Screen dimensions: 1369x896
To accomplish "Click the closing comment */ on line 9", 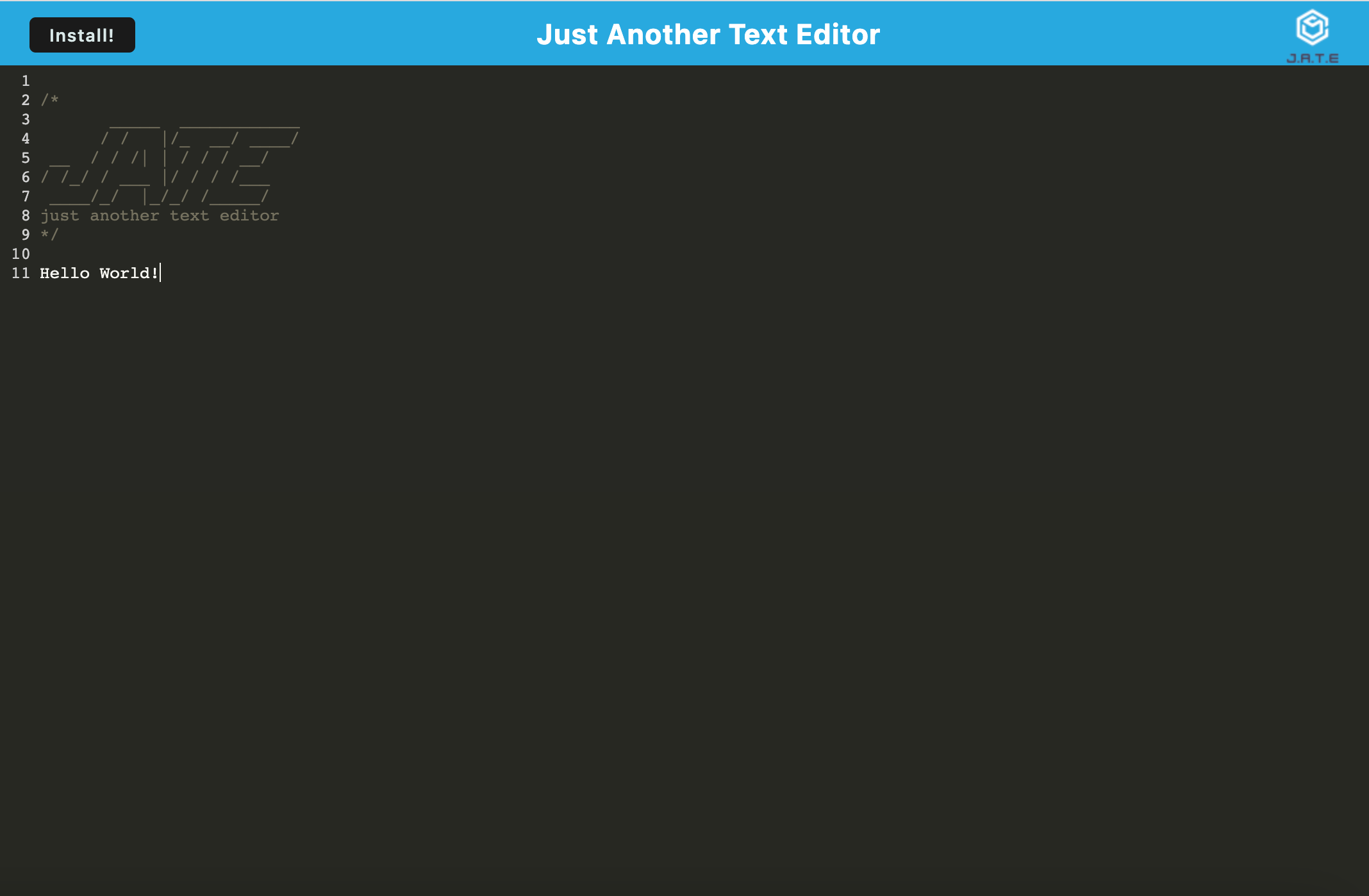I will pos(48,235).
